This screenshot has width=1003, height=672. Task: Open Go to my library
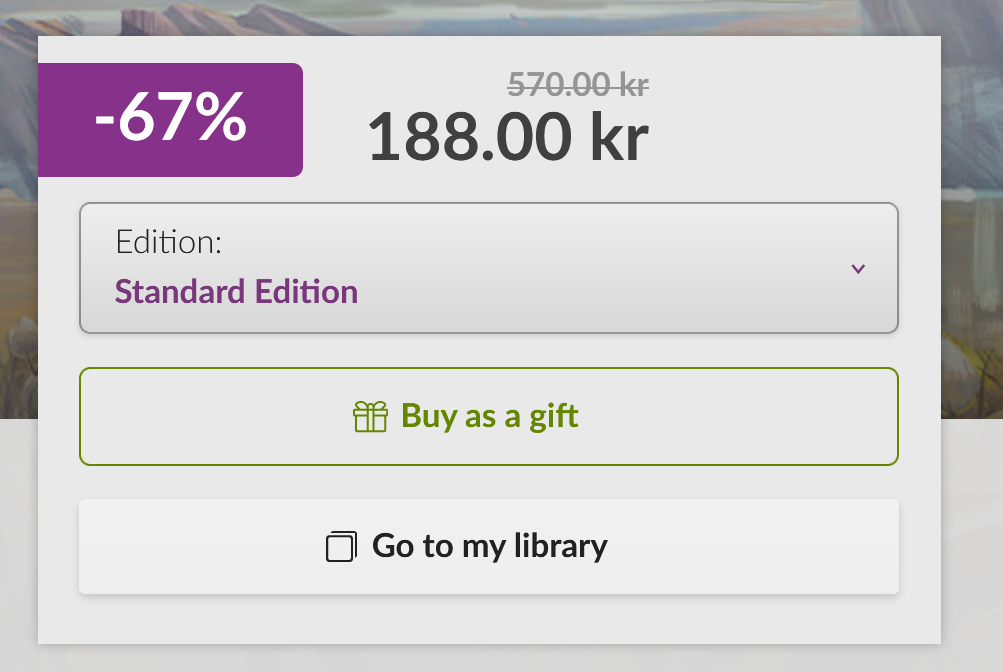pos(488,546)
